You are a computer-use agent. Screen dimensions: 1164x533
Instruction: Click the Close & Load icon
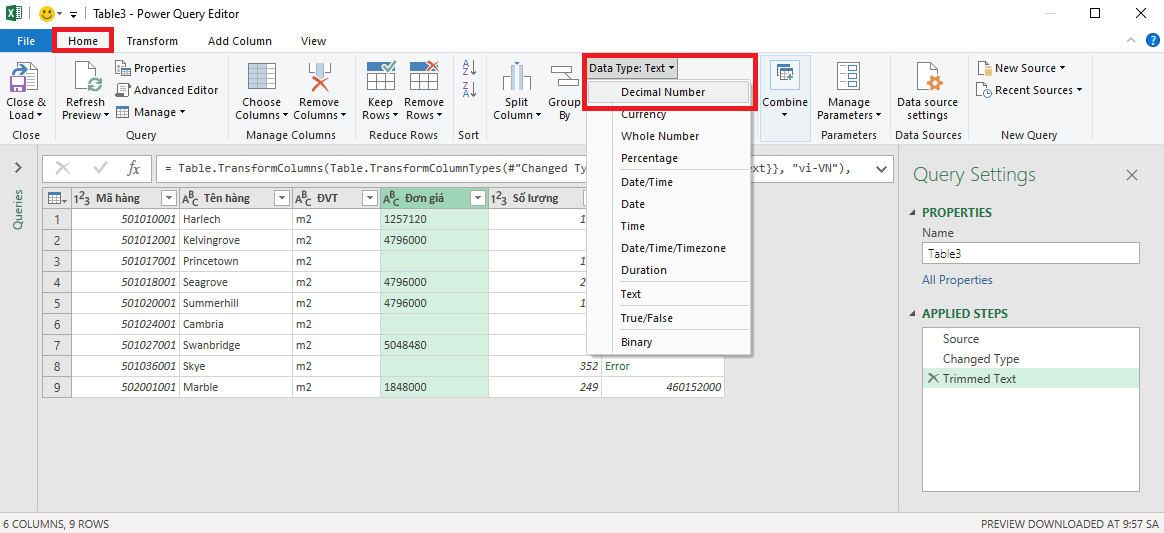[25, 78]
